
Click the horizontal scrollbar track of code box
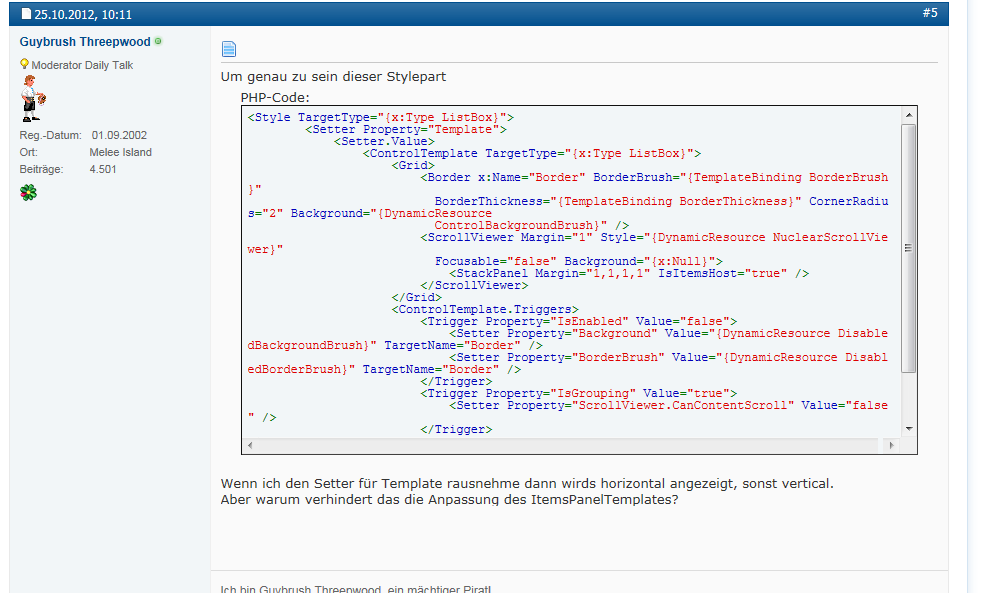(x=571, y=445)
